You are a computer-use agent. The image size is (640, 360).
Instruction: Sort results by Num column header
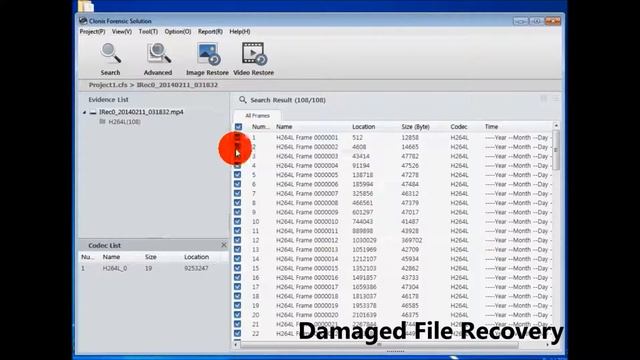(x=261, y=127)
